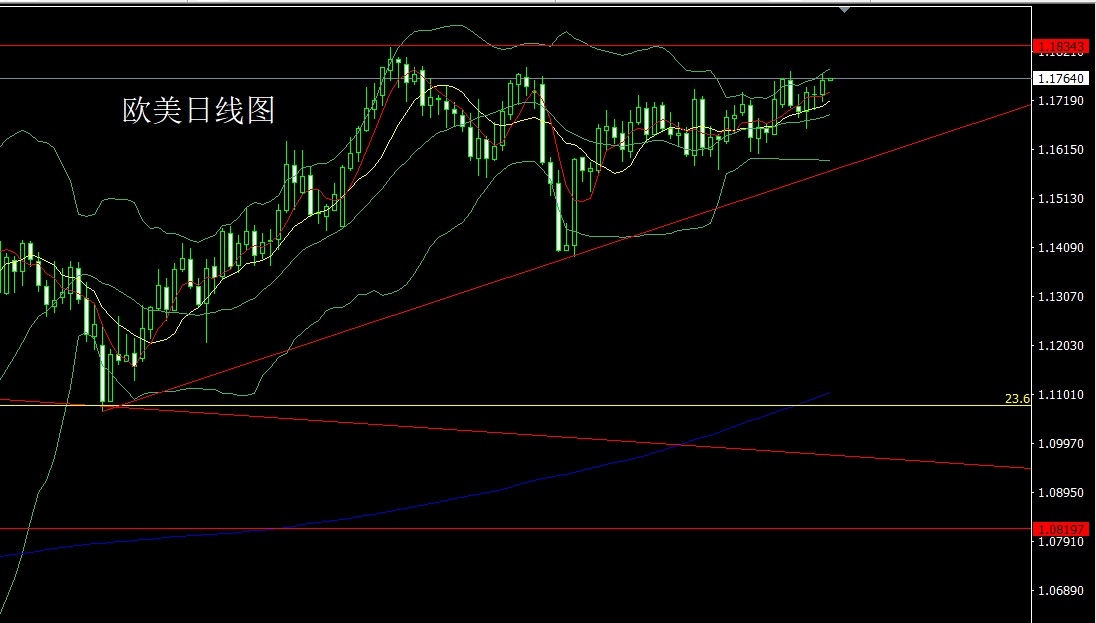1096x623 pixels.
Task: Click the 1.16150 price axis value
Action: pyautogui.click(x=1060, y=150)
